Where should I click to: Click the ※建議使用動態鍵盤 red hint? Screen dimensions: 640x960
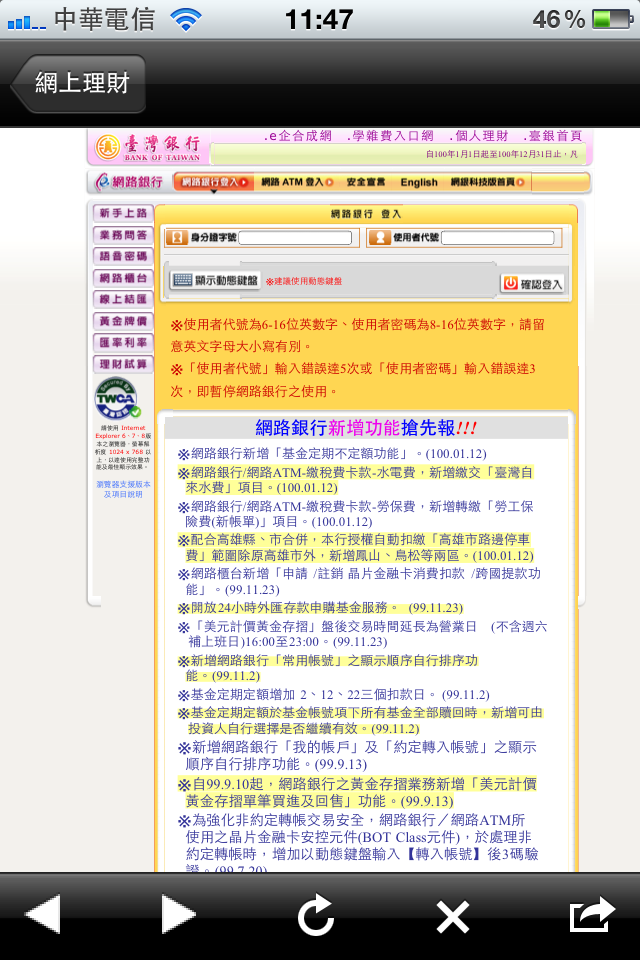click(x=304, y=281)
